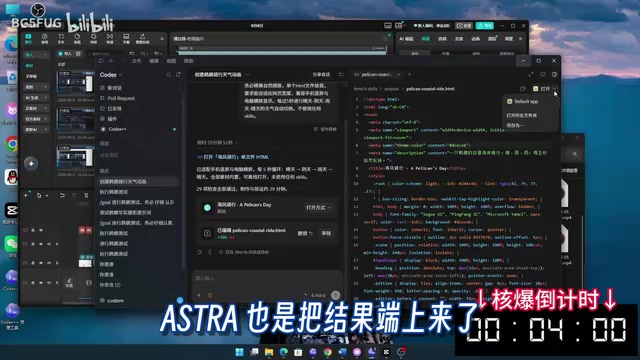This screenshot has width=640, height=360.
Task: Open File Explorer from the taskbar
Action: coord(269,352)
